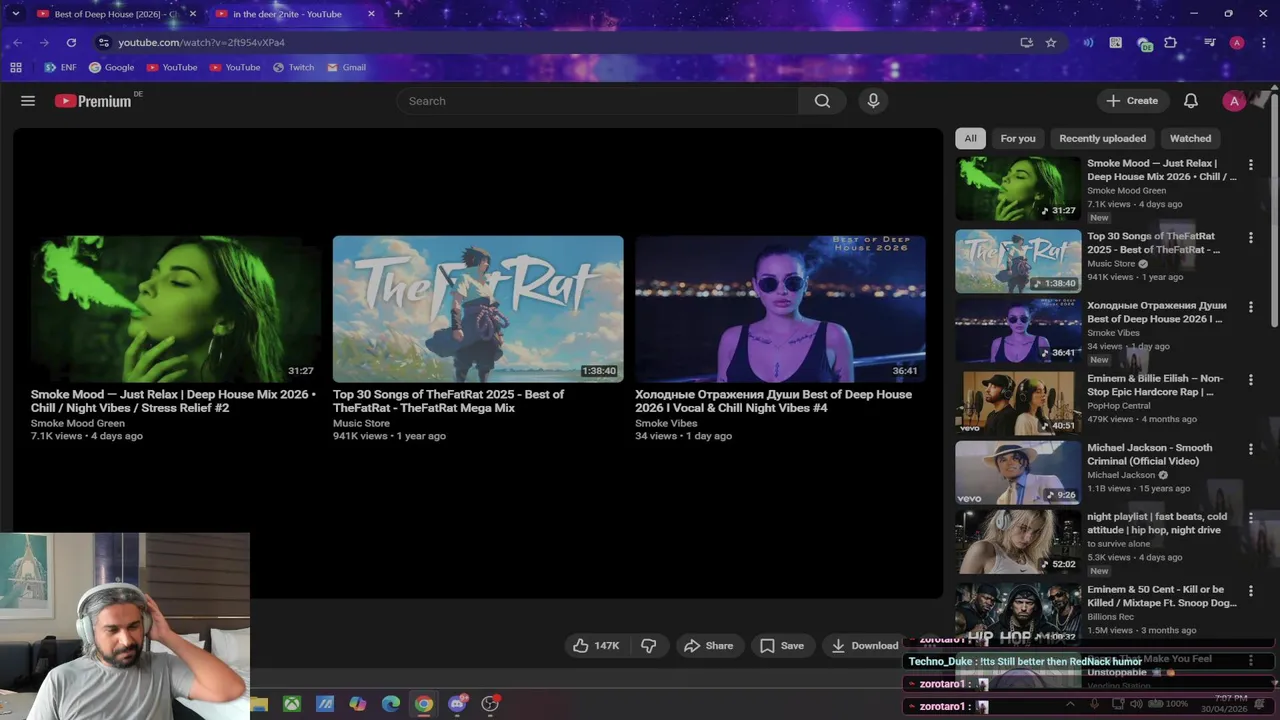The width and height of the screenshot is (1280, 720).
Task: Click the page vertical scrollbar thumb
Action: click(x=1274, y=208)
